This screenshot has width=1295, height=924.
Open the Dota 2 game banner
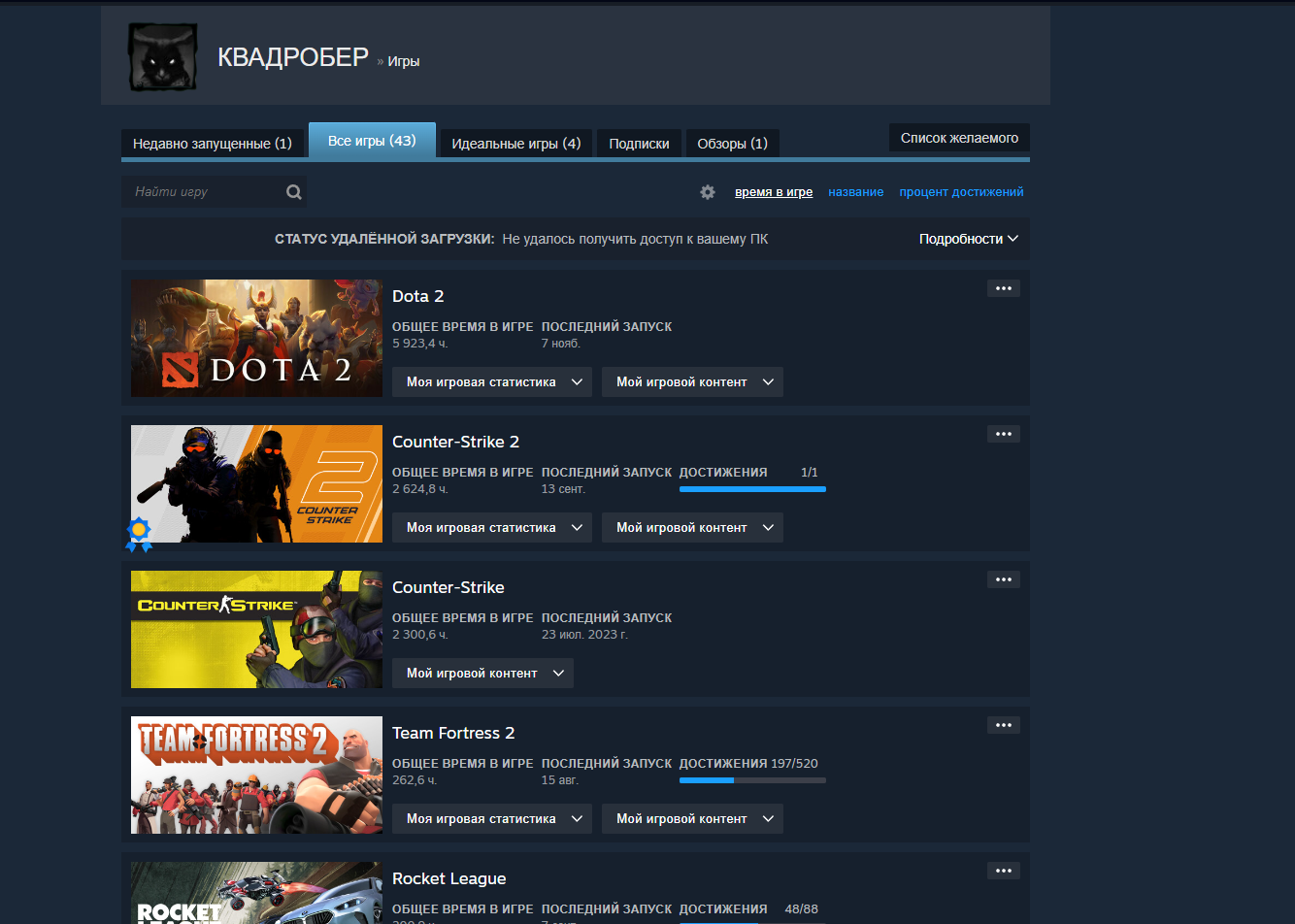coord(256,338)
